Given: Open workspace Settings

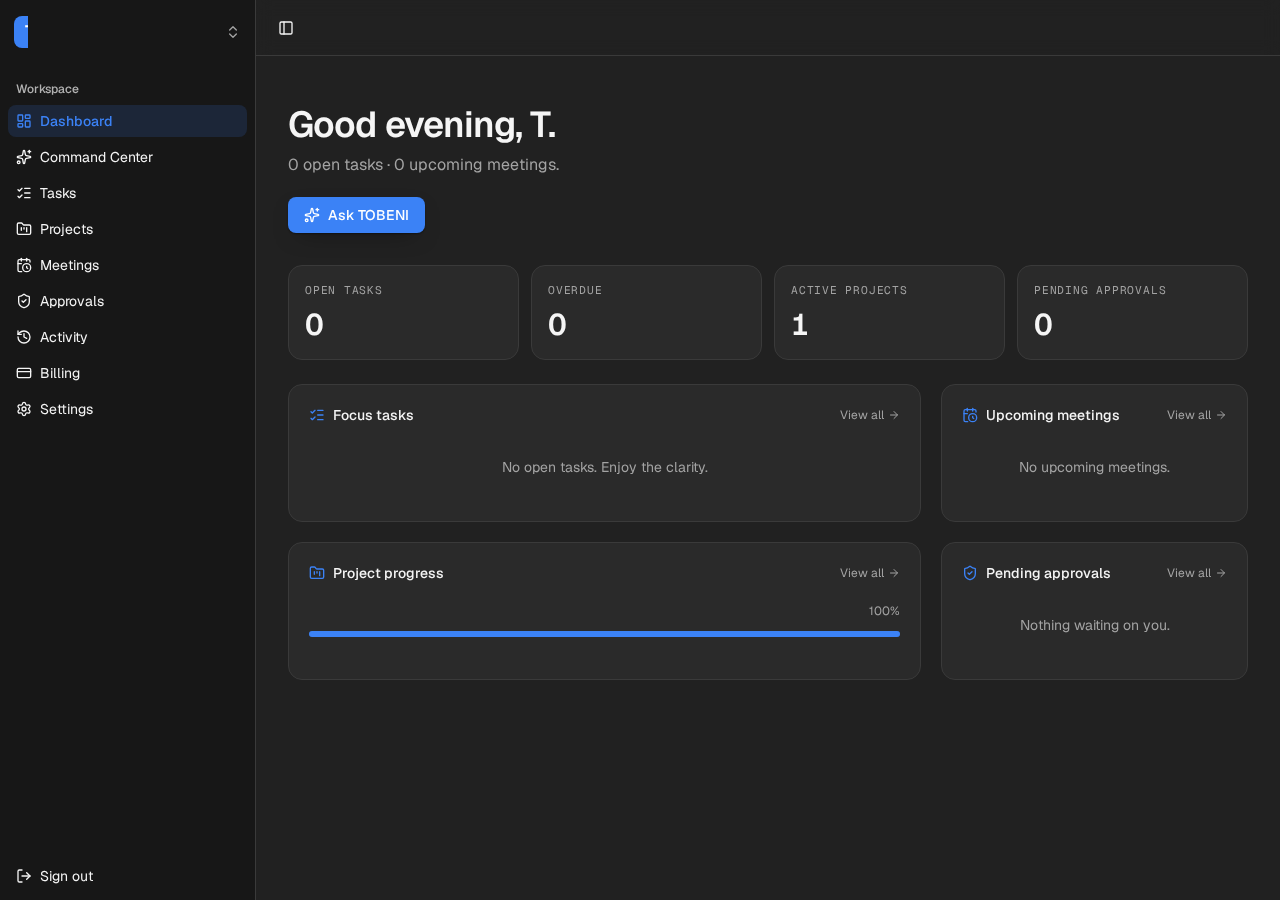Looking at the screenshot, I should [127, 409].
